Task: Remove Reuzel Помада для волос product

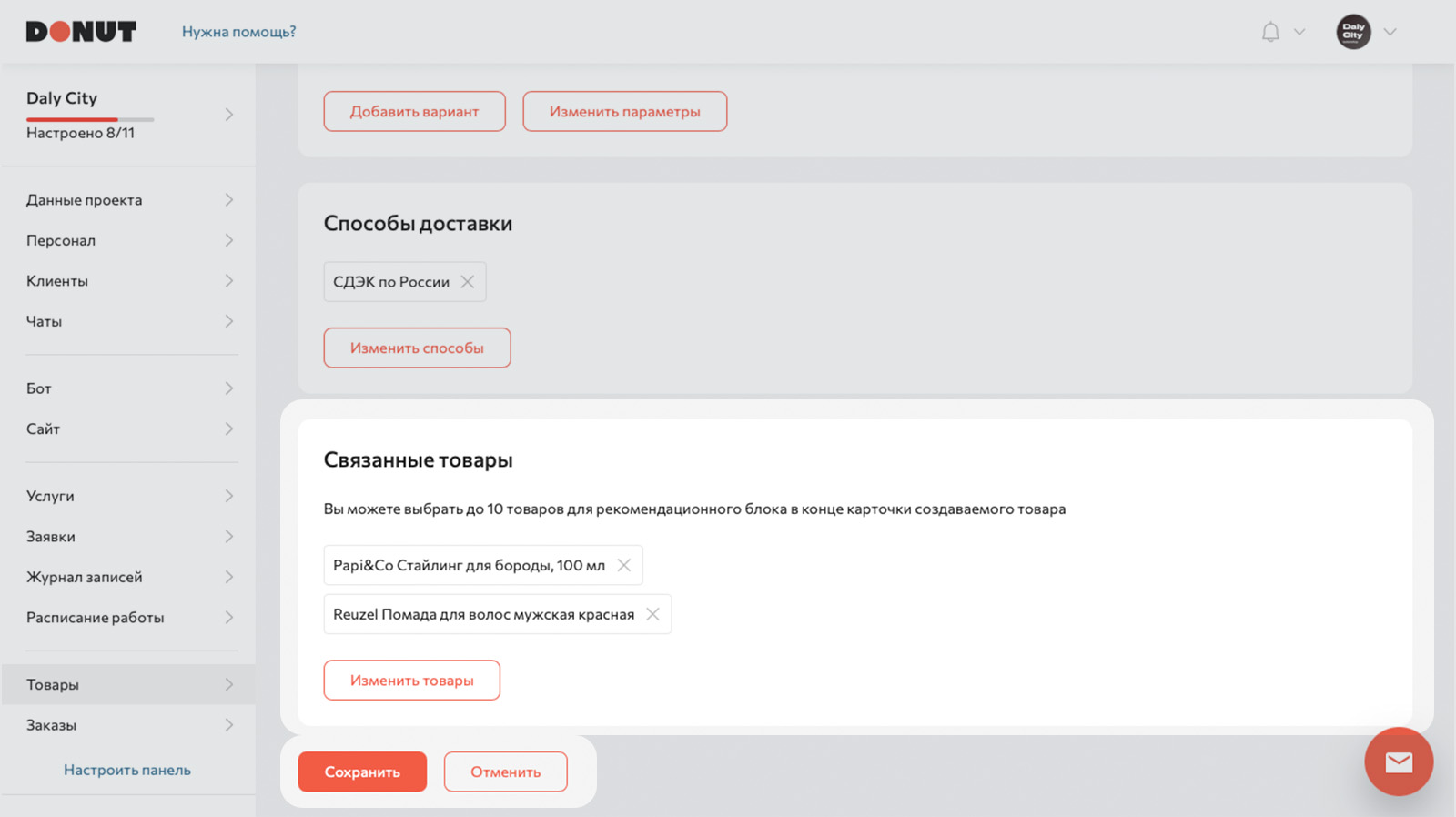Action: [x=652, y=614]
